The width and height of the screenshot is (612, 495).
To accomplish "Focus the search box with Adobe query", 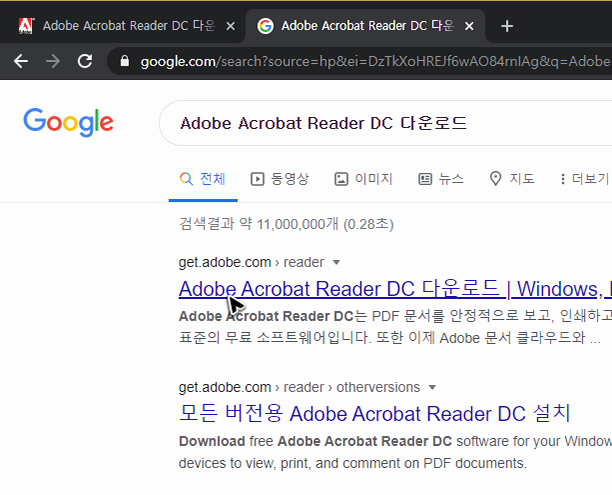I will point(386,123).
